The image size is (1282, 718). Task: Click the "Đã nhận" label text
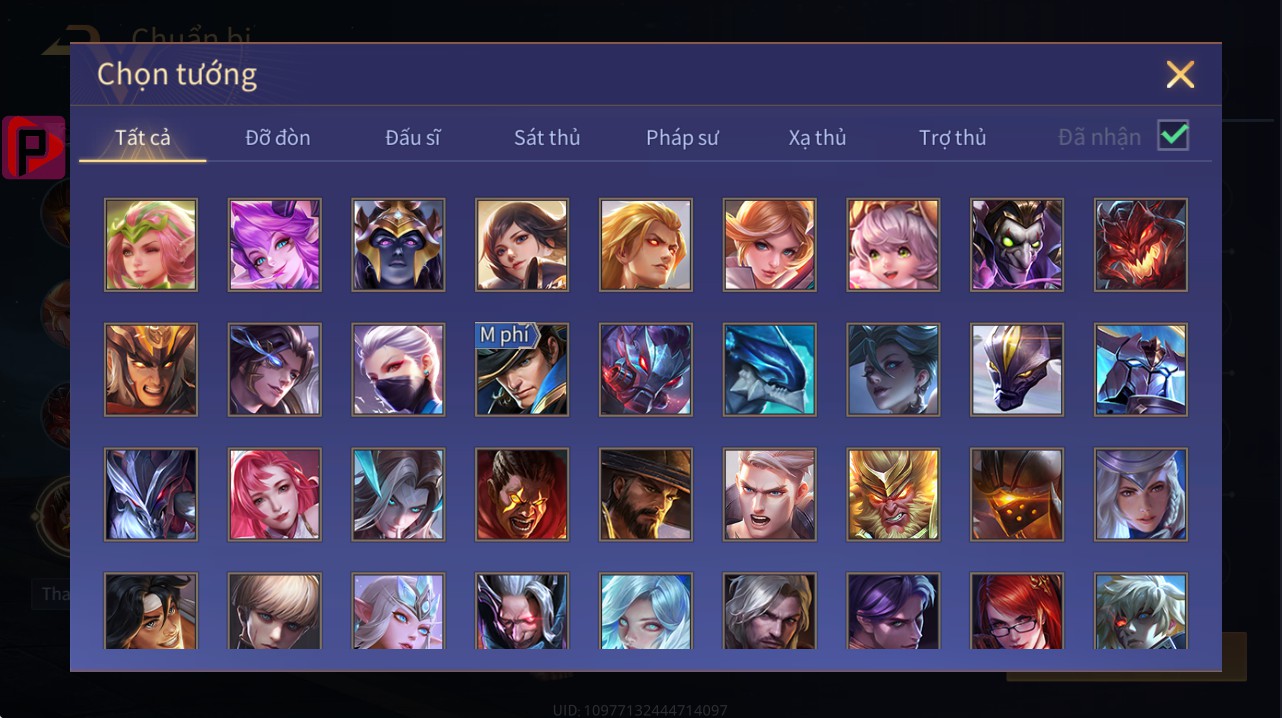[1099, 138]
